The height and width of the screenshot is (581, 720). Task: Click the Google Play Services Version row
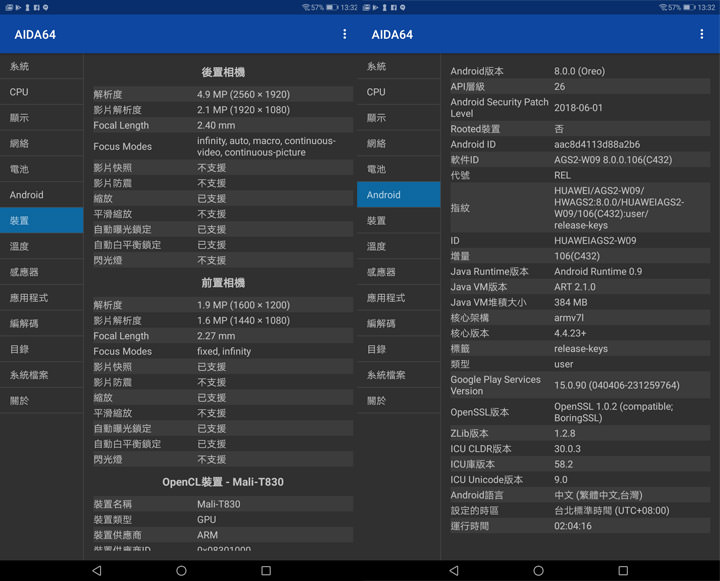tap(580, 385)
